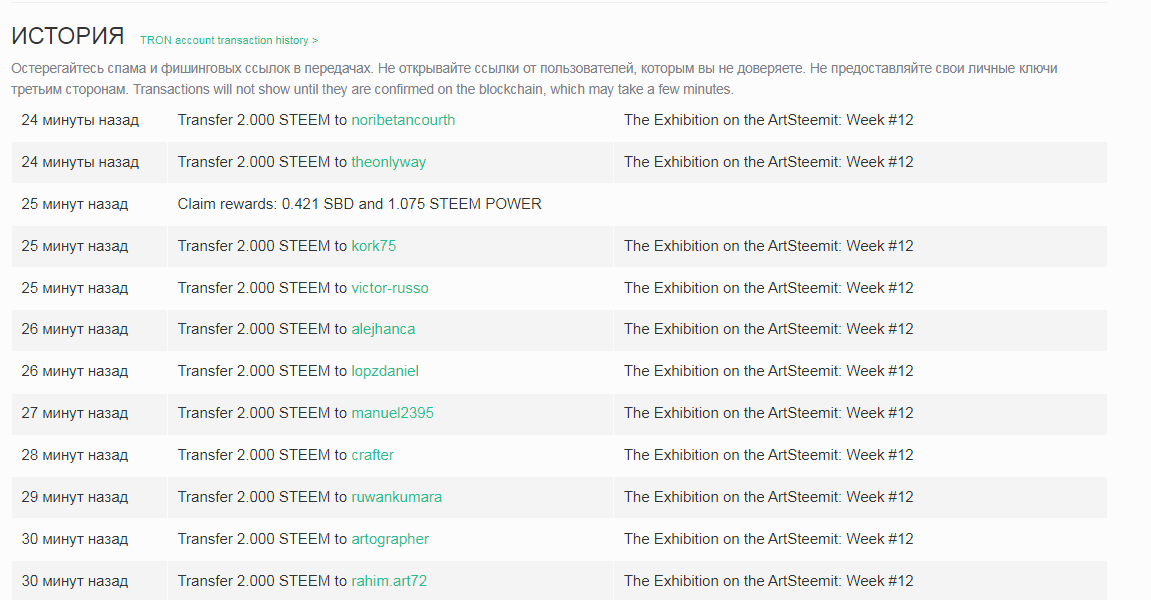
Task: Open manuel2395 user link
Action: click(393, 413)
